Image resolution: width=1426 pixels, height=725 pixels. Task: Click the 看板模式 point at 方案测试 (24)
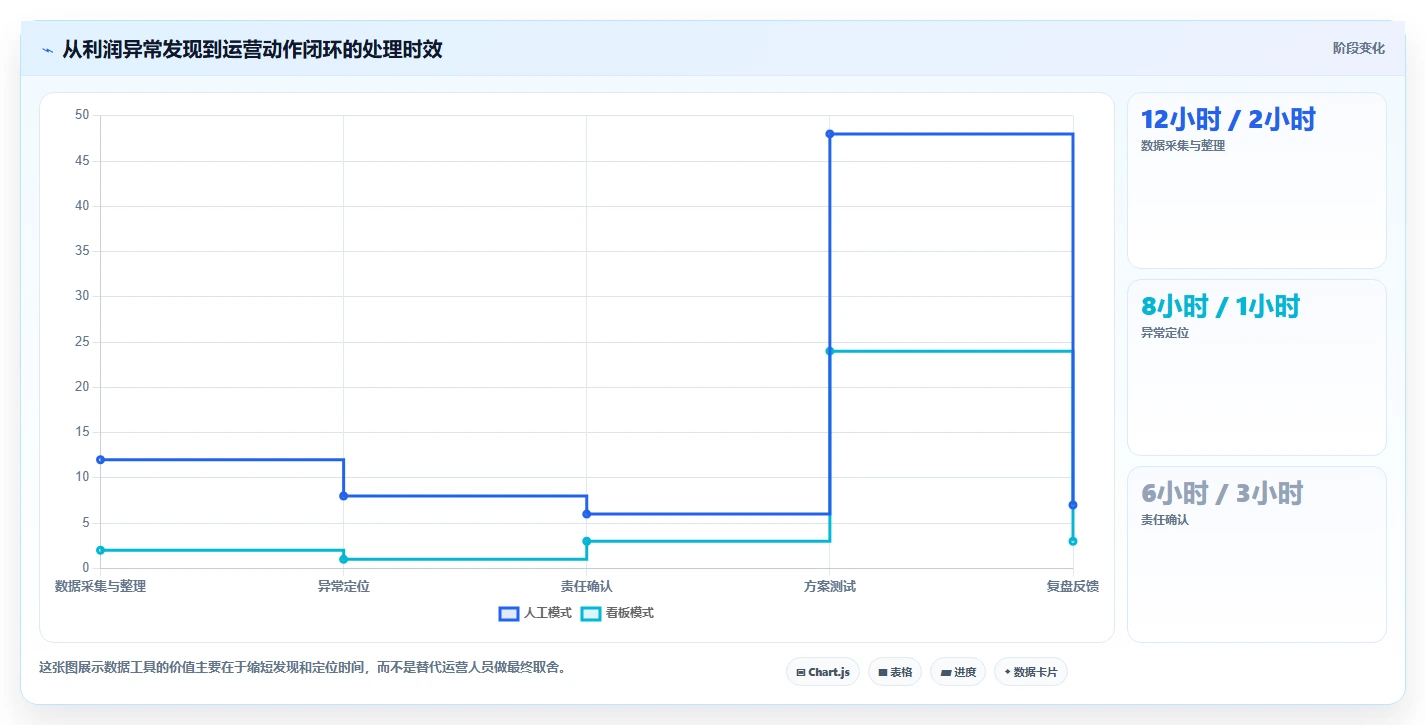pyautogui.click(x=830, y=351)
